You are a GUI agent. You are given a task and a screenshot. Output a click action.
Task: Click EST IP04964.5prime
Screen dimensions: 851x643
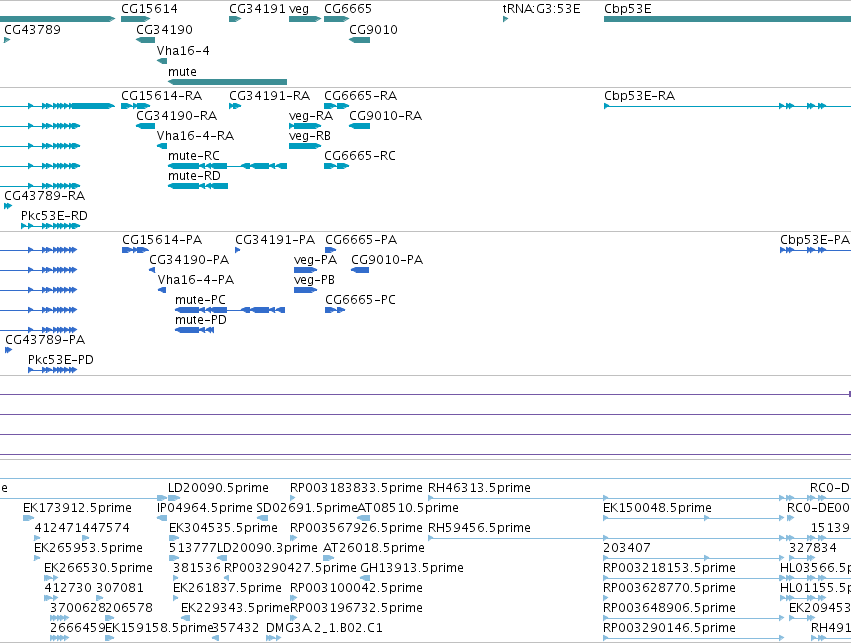[x=205, y=508]
